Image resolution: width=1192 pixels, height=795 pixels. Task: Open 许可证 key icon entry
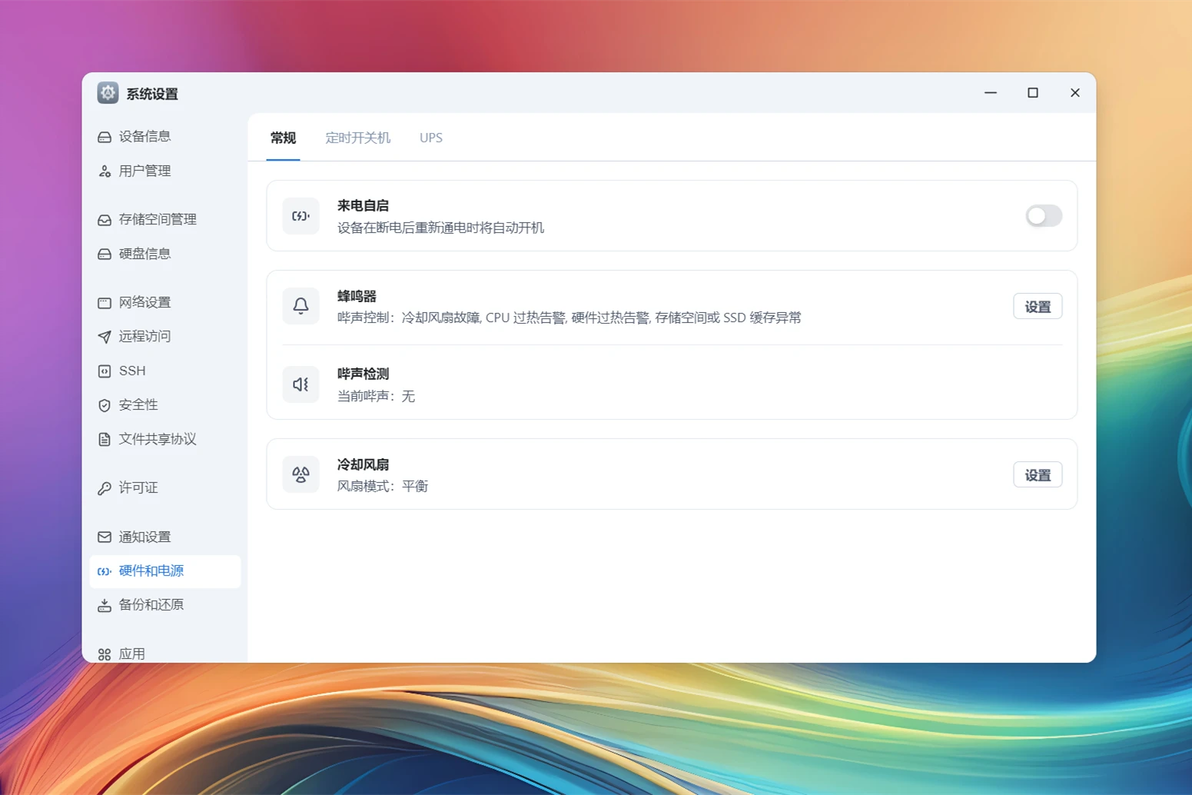tap(104, 488)
